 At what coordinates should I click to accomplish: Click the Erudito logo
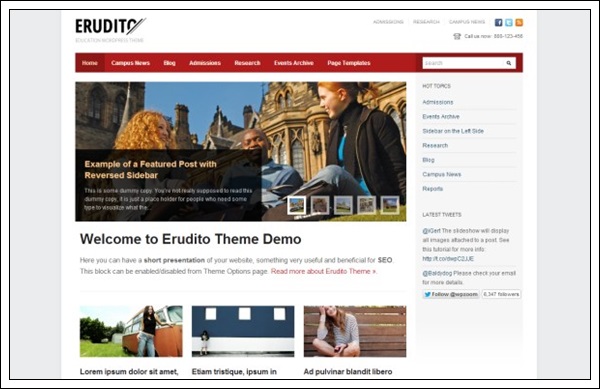pyautogui.click(x=110, y=26)
